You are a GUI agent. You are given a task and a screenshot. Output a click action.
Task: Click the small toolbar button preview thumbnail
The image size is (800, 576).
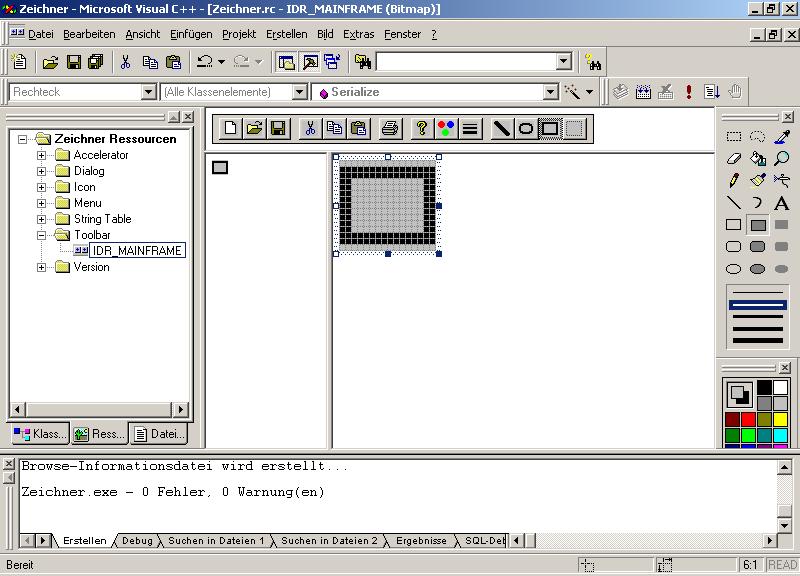220,167
